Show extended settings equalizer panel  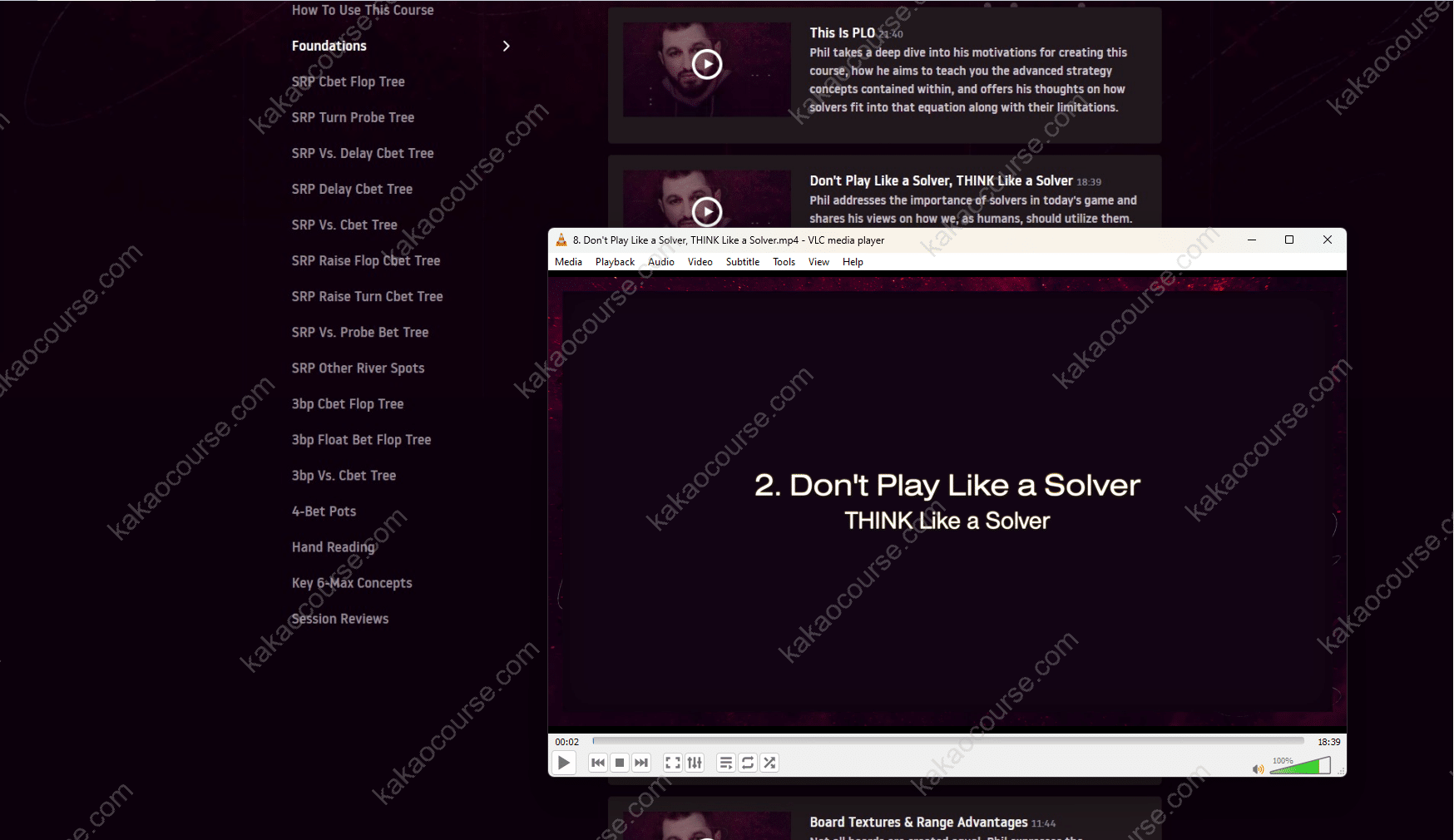point(695,763)
